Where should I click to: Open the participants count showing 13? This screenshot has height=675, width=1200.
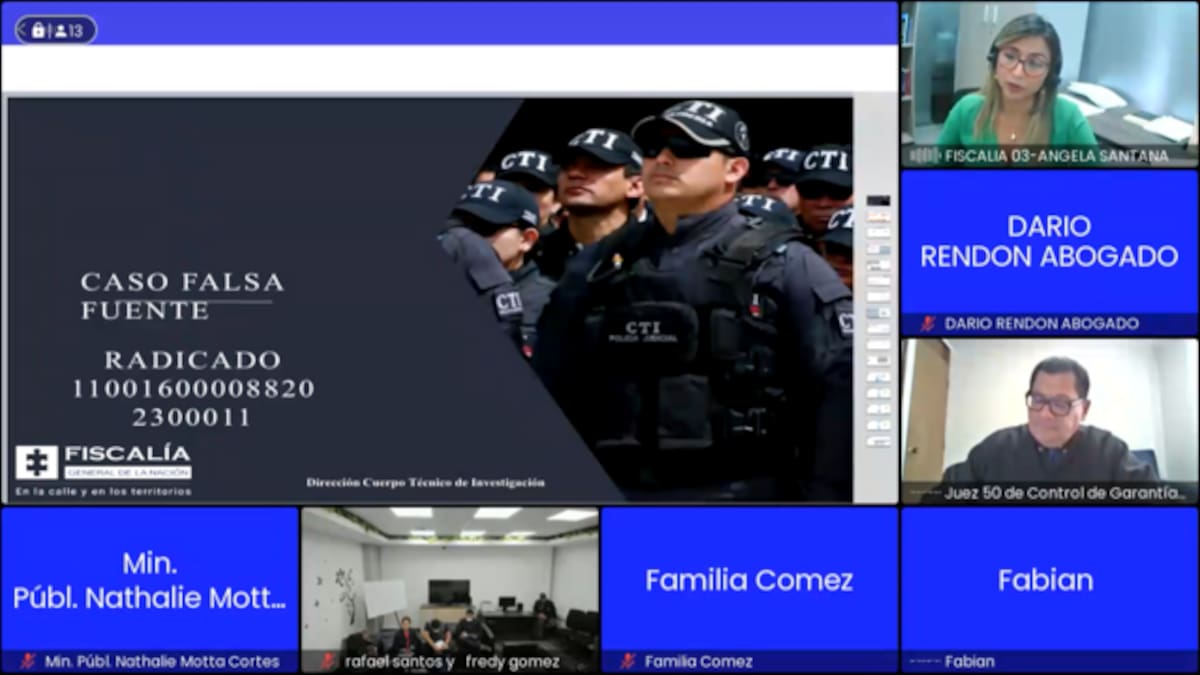[69, 30]
